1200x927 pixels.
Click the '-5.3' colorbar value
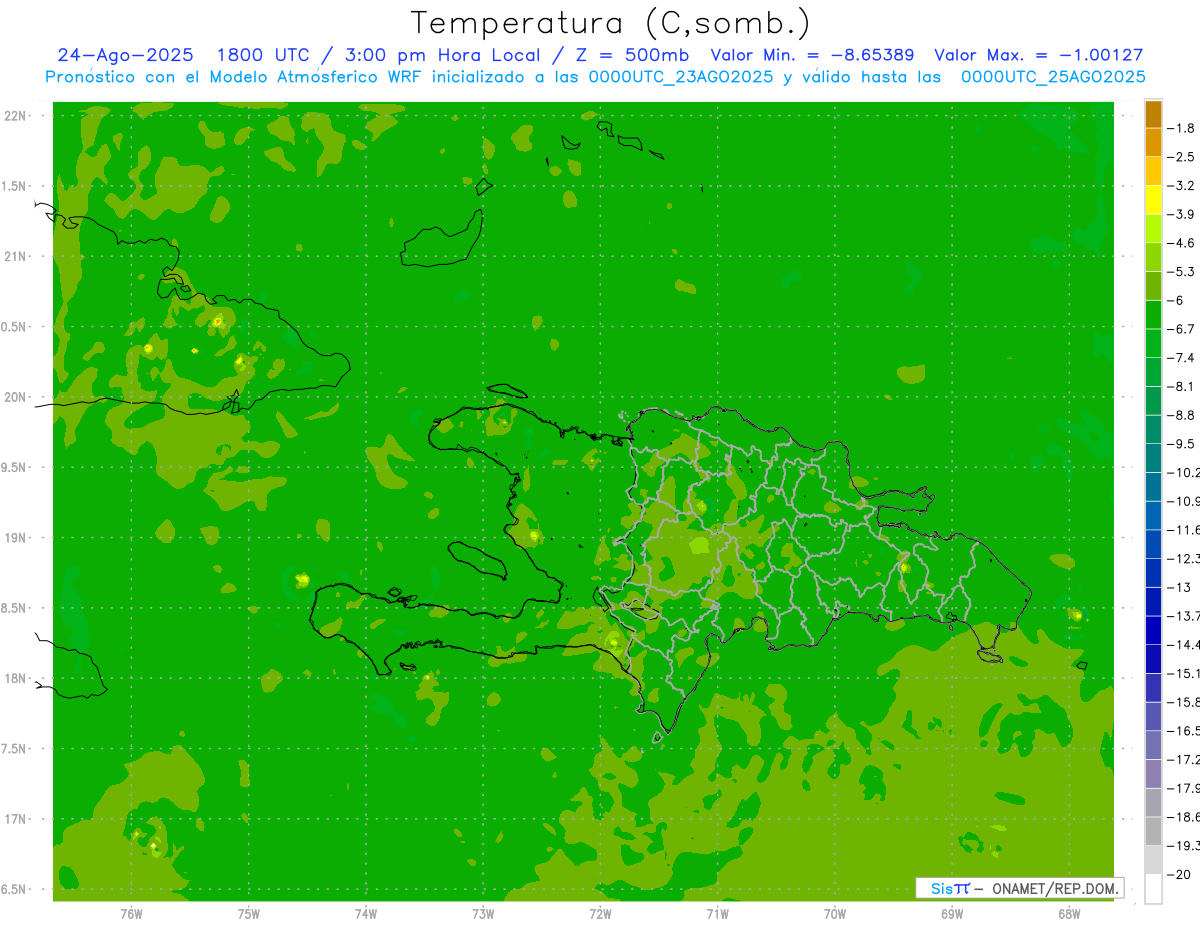coord(1183,272)
